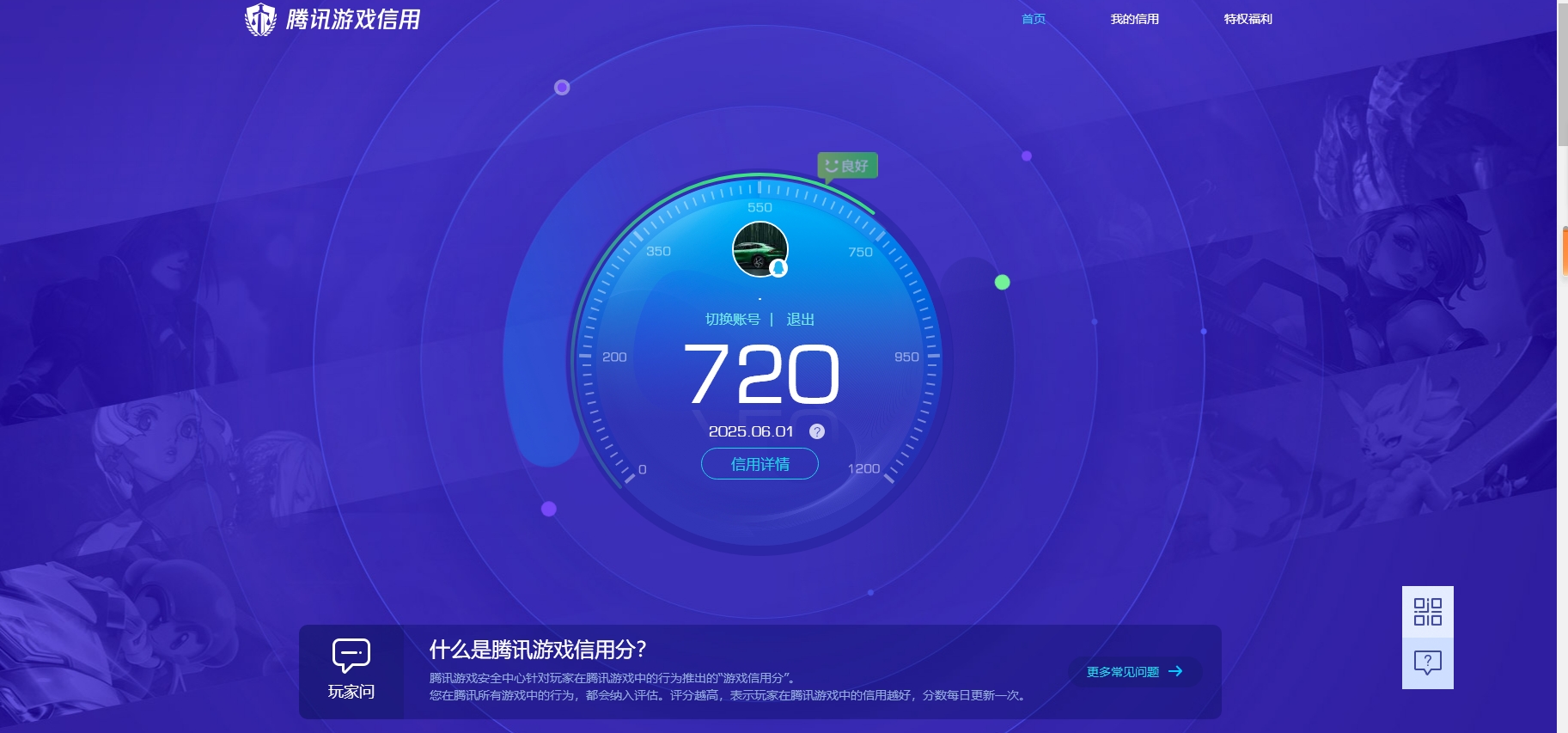Click the 200 gauge label
Image resolution: width=1568 pixels, height=733 pixels.
pyautogui.click(x=614, y=357)
